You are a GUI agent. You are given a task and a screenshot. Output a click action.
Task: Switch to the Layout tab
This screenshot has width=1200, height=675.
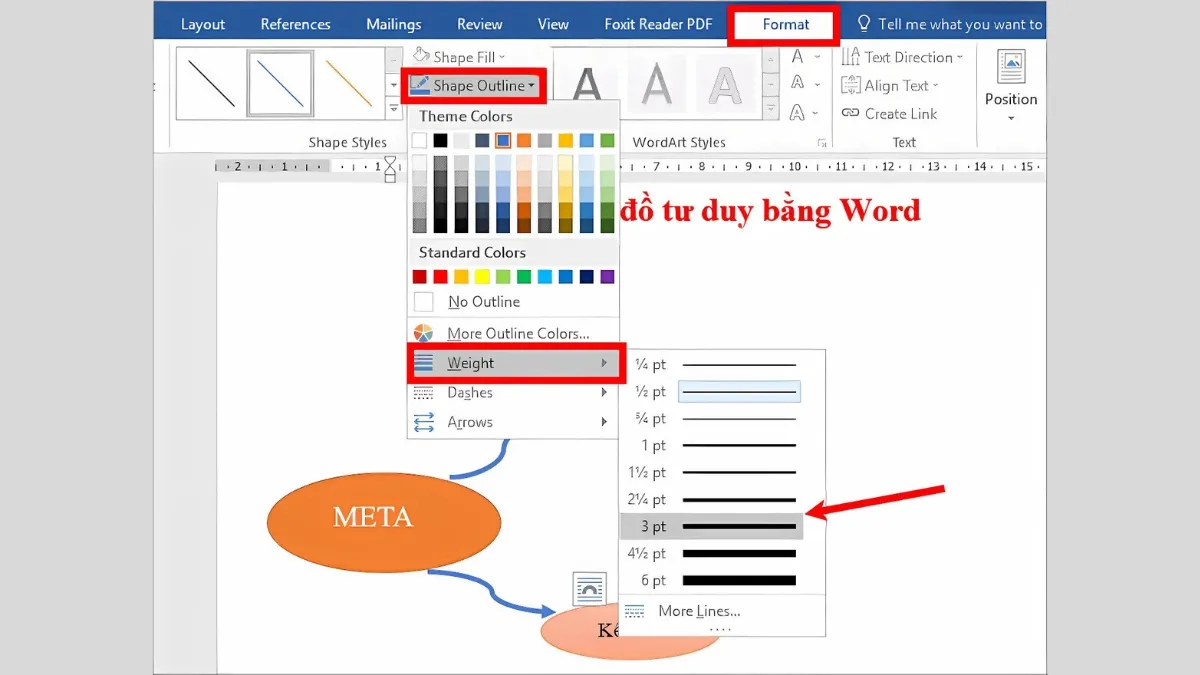point(203,24)
